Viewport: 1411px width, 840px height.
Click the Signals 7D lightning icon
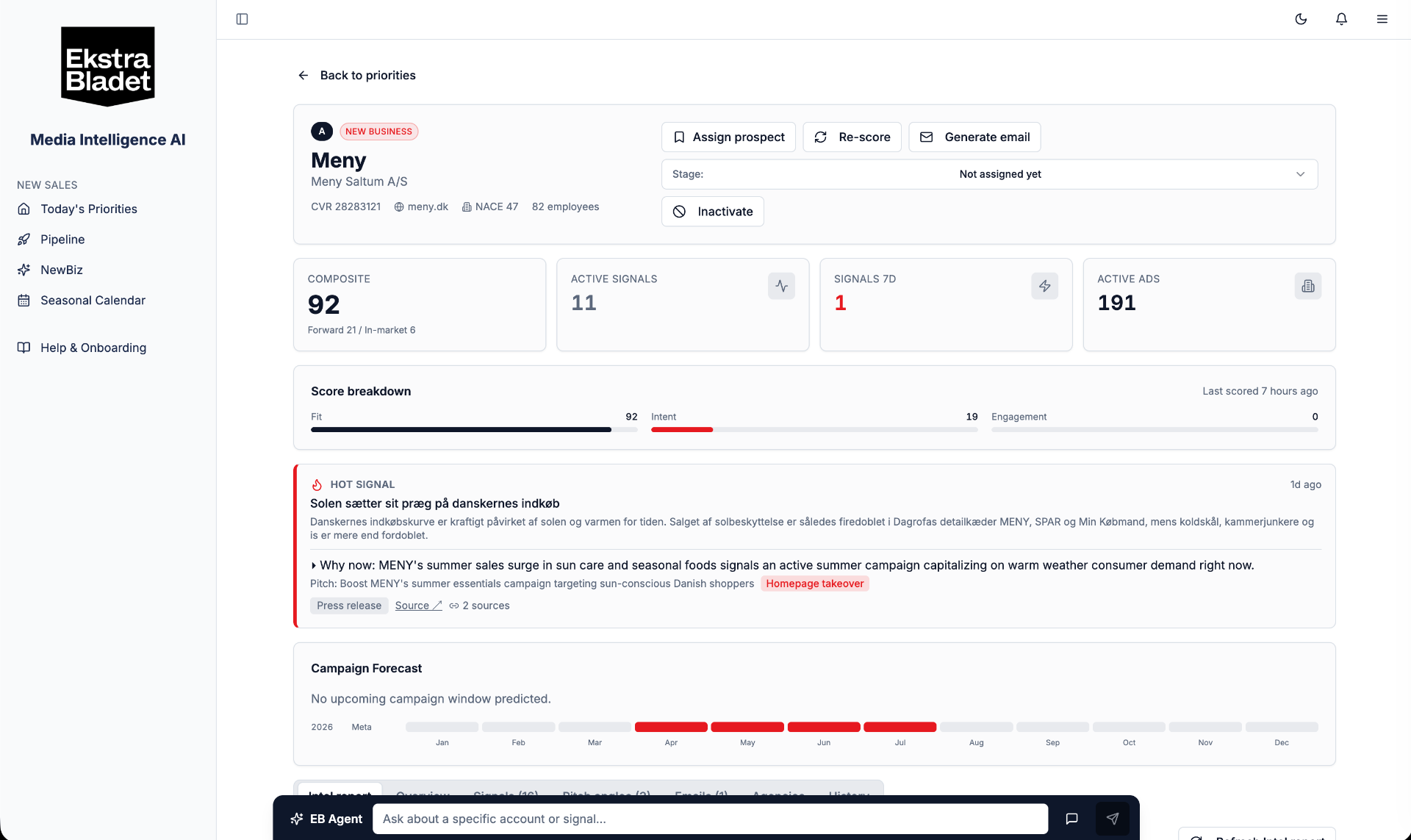(1044, 287)
